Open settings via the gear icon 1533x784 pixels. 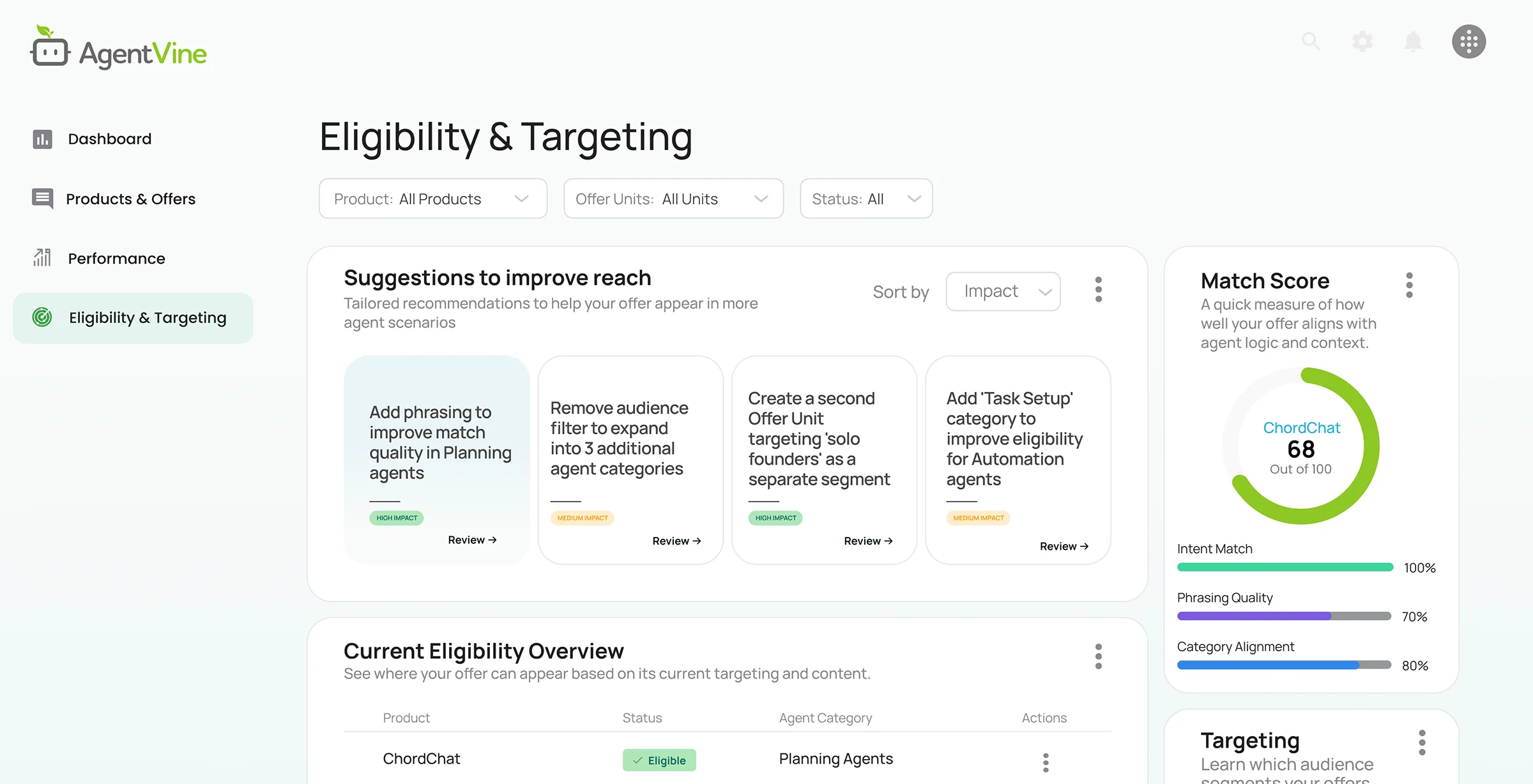pos(1362,41)
